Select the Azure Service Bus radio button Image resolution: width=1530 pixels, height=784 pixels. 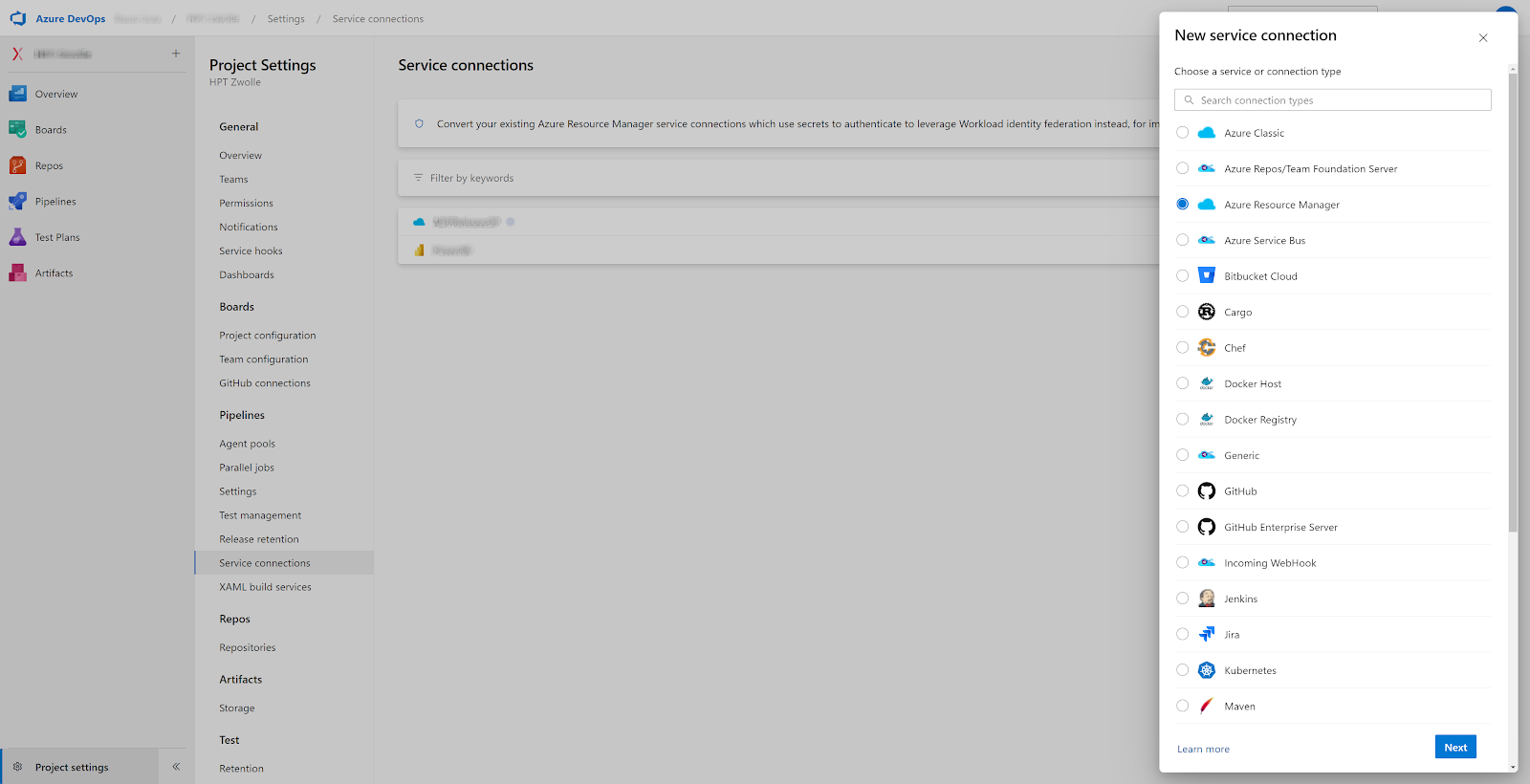point(1183,240)
